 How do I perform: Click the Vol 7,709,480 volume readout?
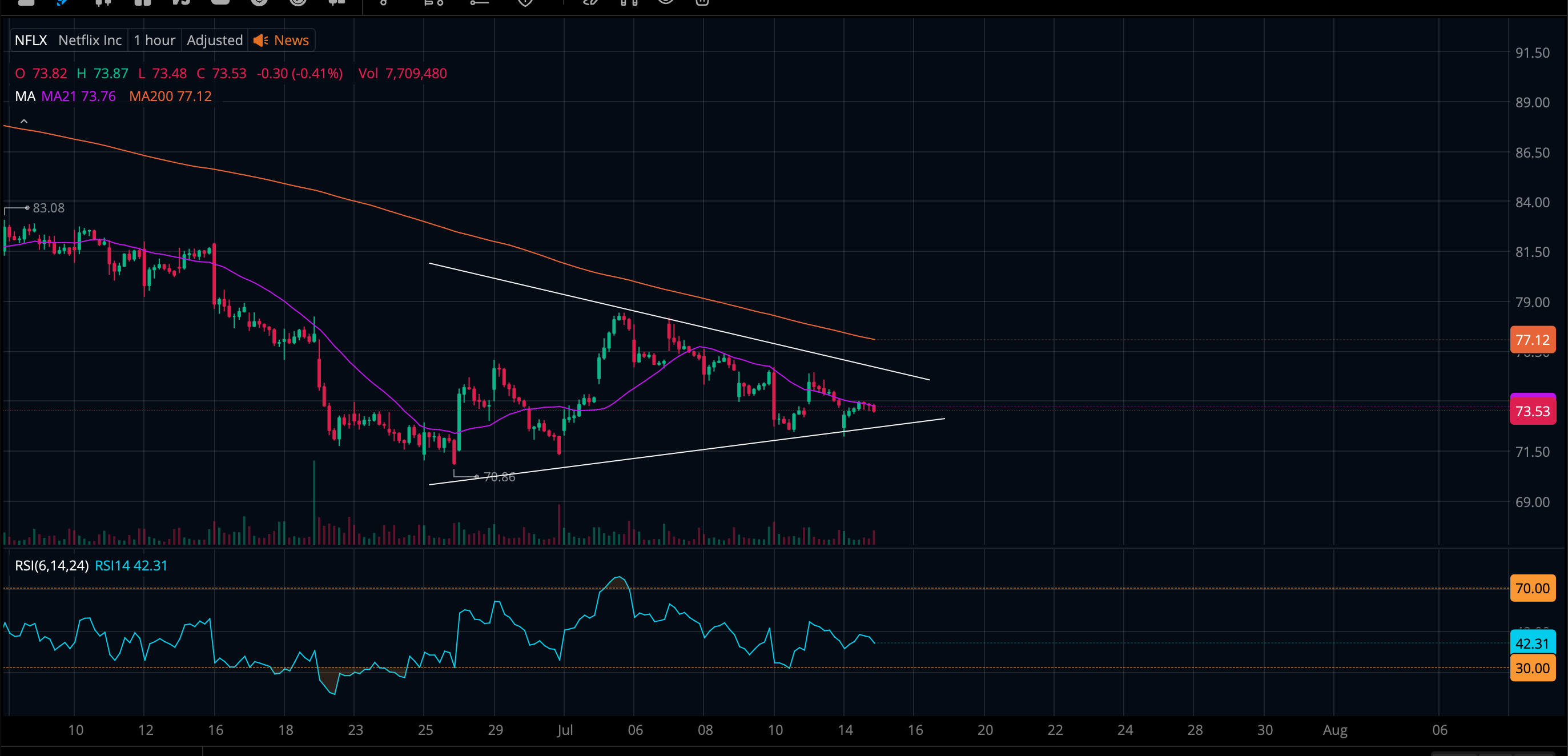(x=403, y=74)
